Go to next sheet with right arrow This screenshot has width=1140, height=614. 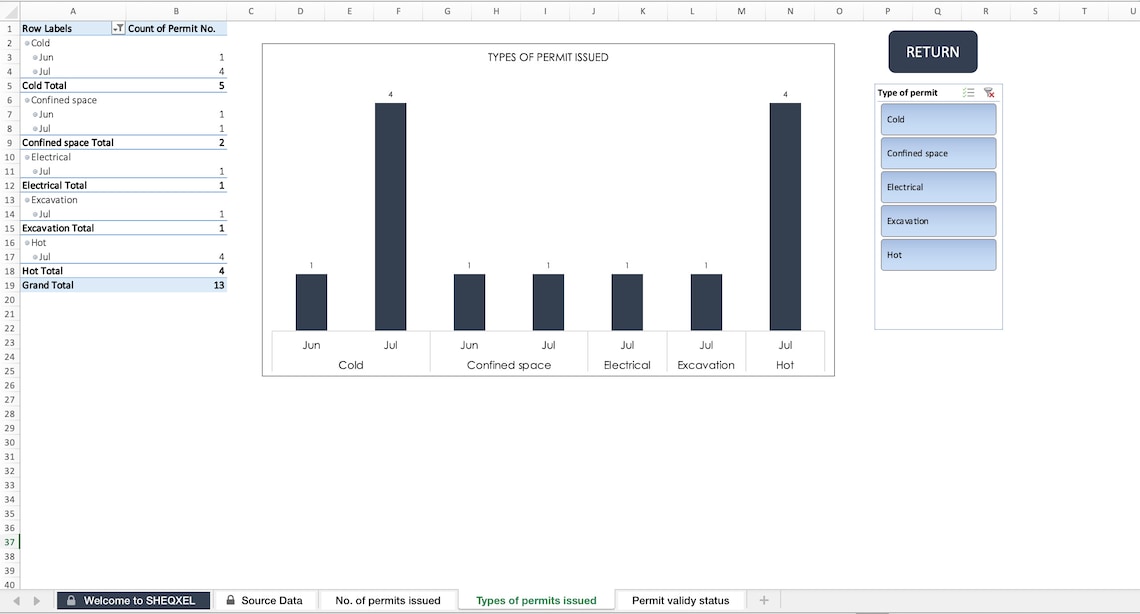(36, 600)
